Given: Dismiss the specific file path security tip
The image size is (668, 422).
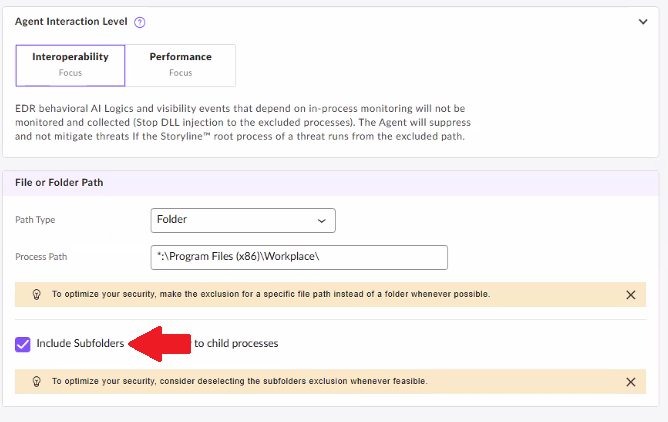Looking at the screenshot, I should pyautogui.click(x=631, y=295).
